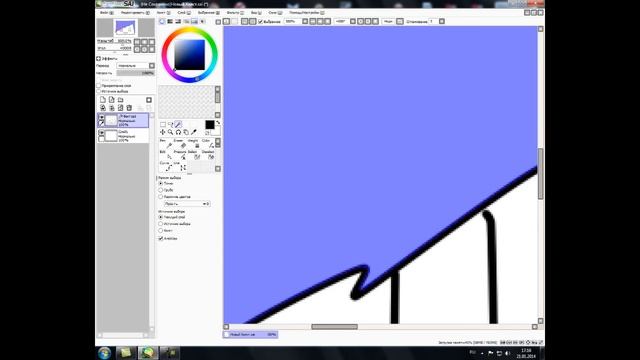Choose the Deselect linework tool
Viewport: 640px width, 360px height.
point(208,155)
